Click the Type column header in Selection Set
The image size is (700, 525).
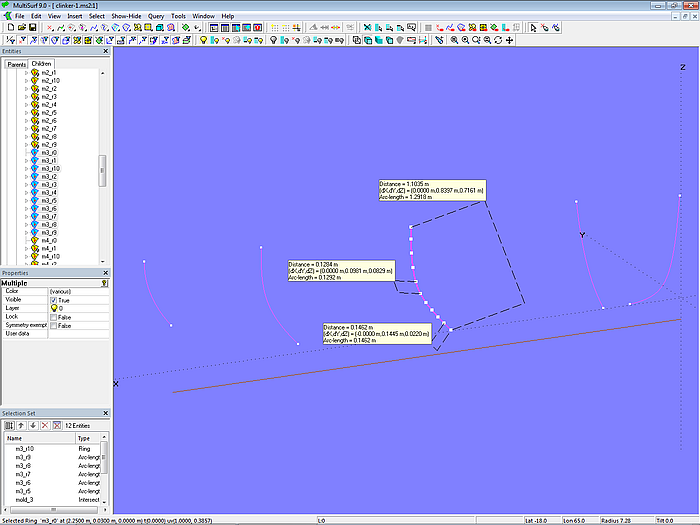click(84, 438)
